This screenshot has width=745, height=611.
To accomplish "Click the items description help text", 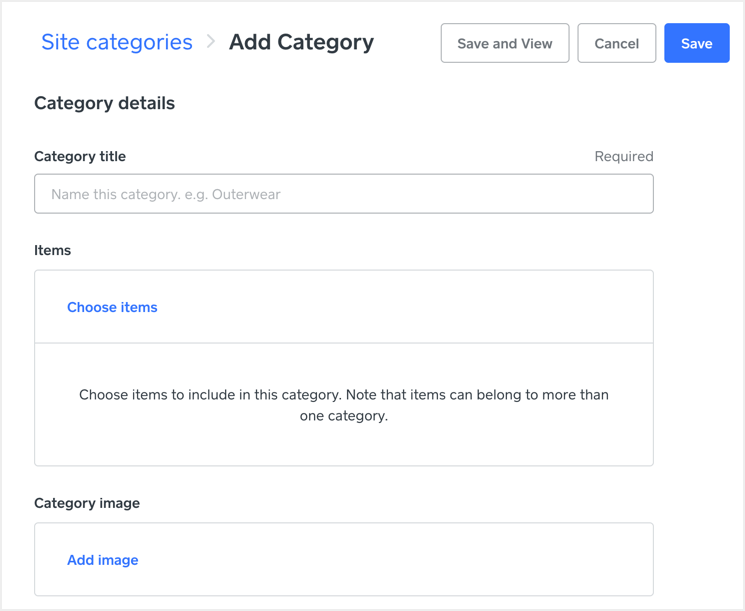I will [x=343, y=395].
